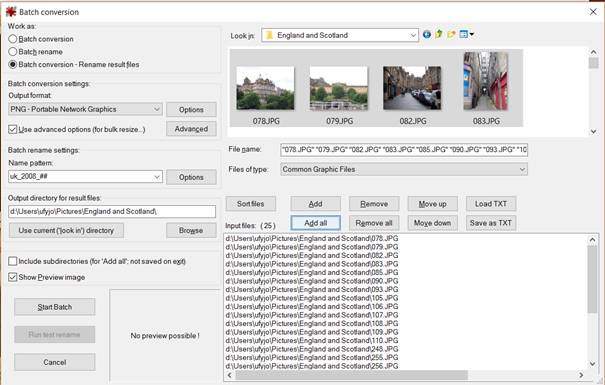605x385 pixels.
Task: Toggle Show Preview image checkbox
Action: (13, 277)
